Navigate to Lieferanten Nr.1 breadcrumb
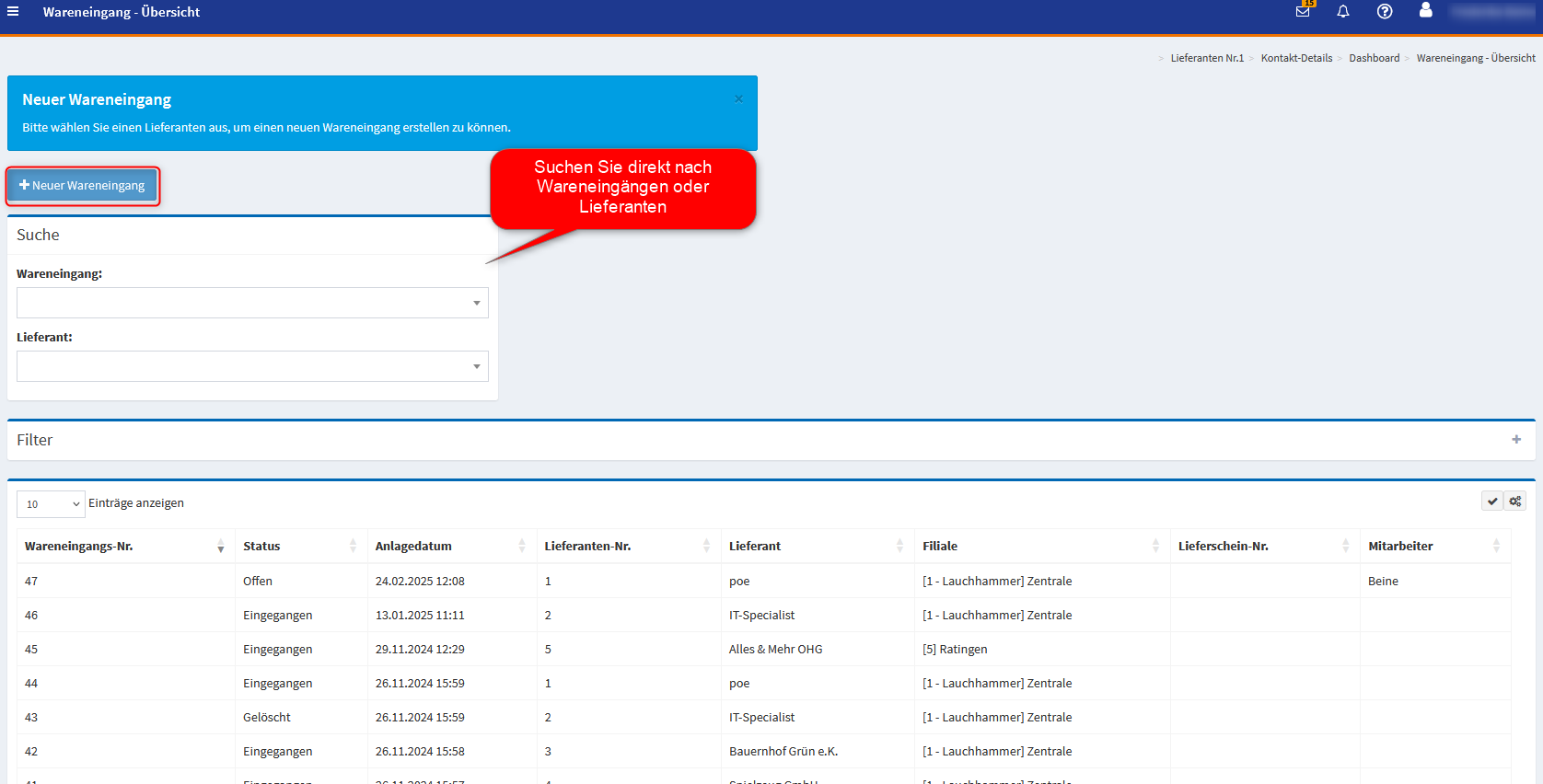The image size is (1543, 784). click(x=1206, y=58)
